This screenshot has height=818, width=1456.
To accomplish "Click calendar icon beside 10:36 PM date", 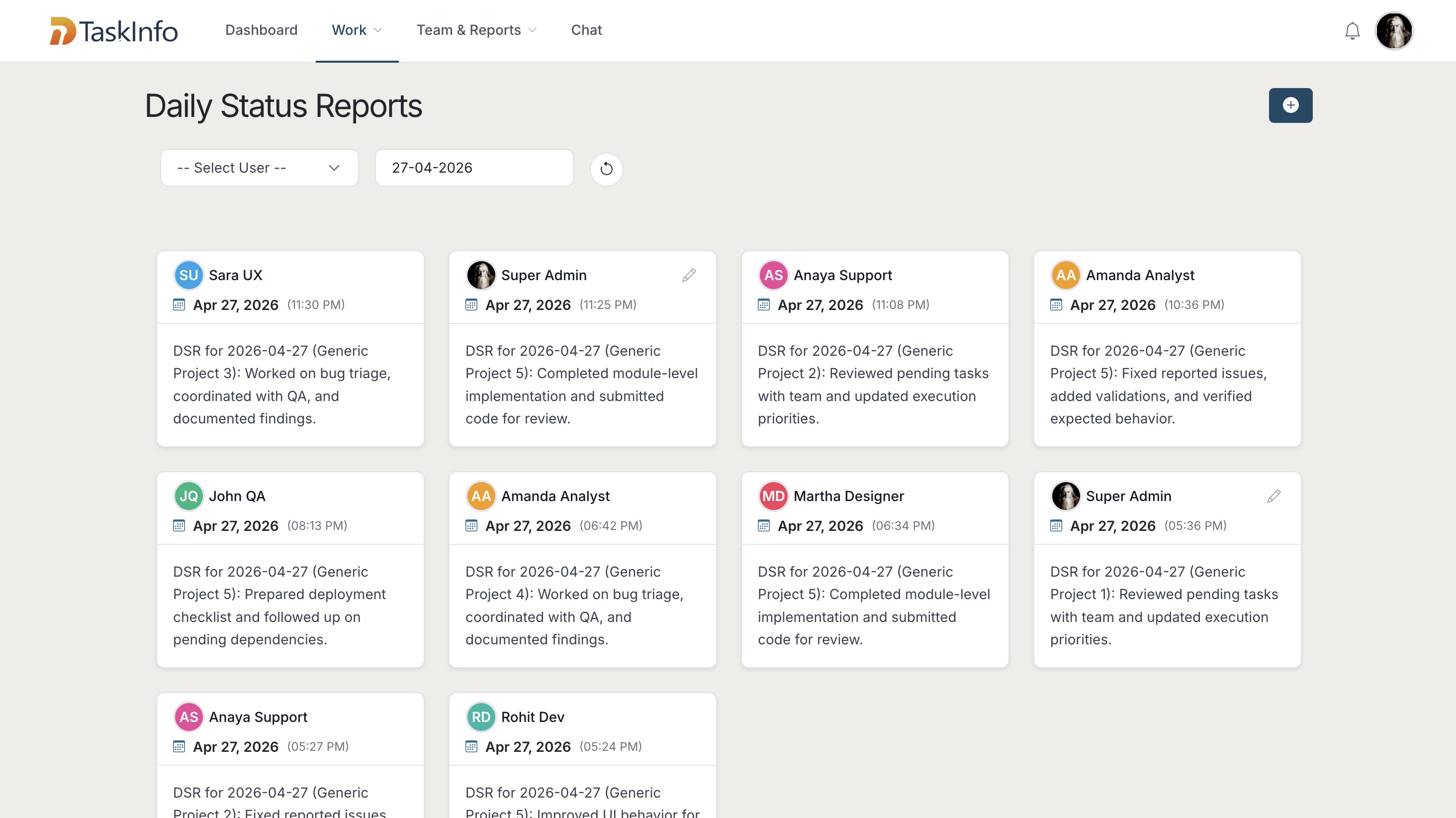I will point(1056,305).
